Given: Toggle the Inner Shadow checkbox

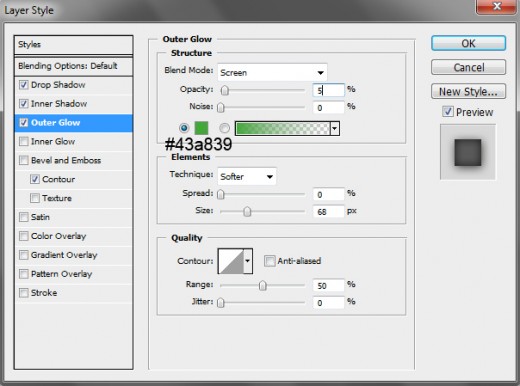Looking at the screenshot, I should pos(24,104).
